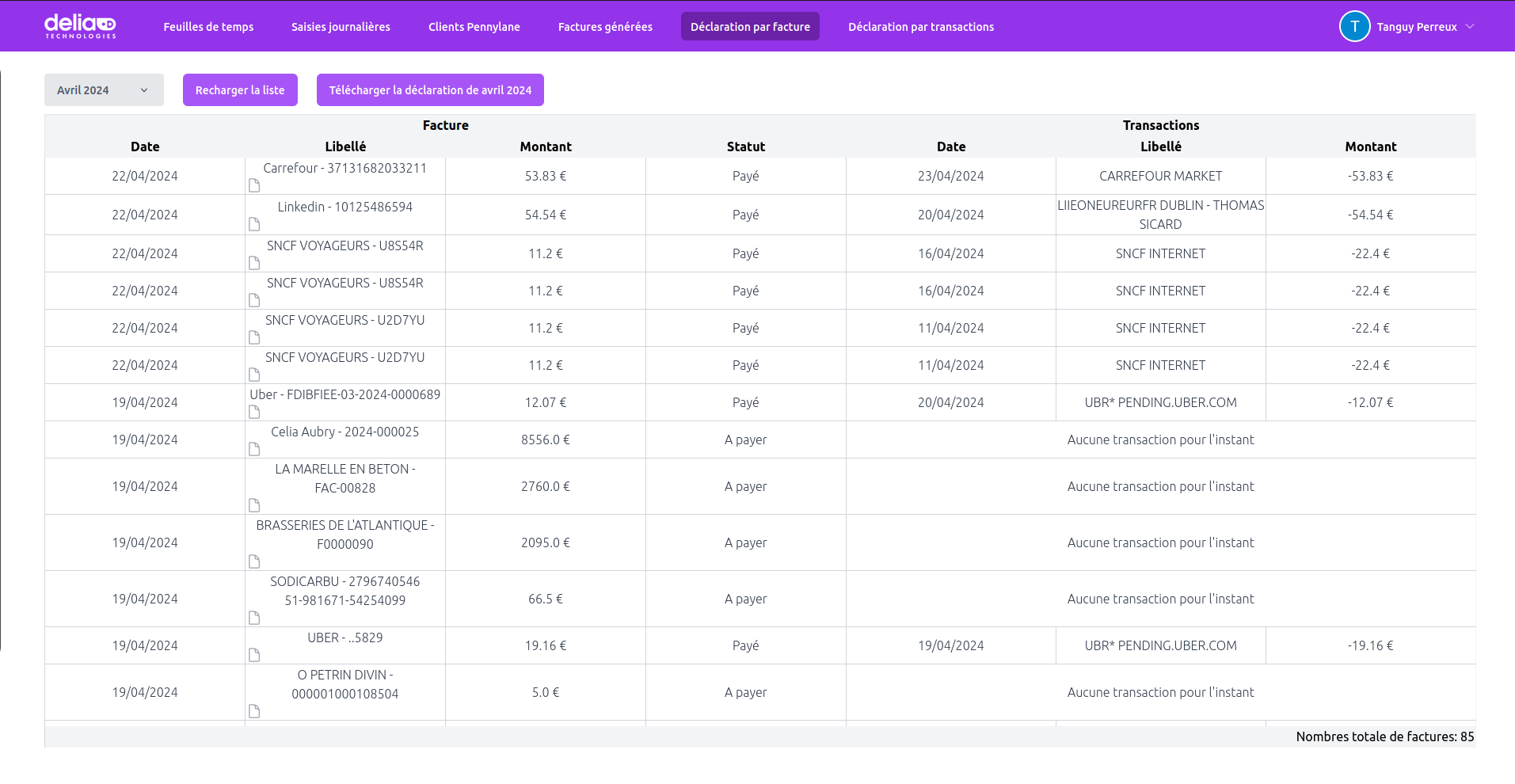The height and width of the screenshot is (784, 1515).
Task: Go to Feuilles de temps tab
Action: pyautogui.click(x=208, y=27)
